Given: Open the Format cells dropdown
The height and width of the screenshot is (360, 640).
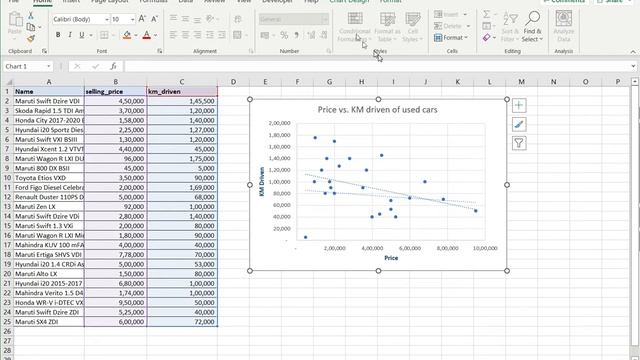Looking at the screenshot, I should click(451, 38).
